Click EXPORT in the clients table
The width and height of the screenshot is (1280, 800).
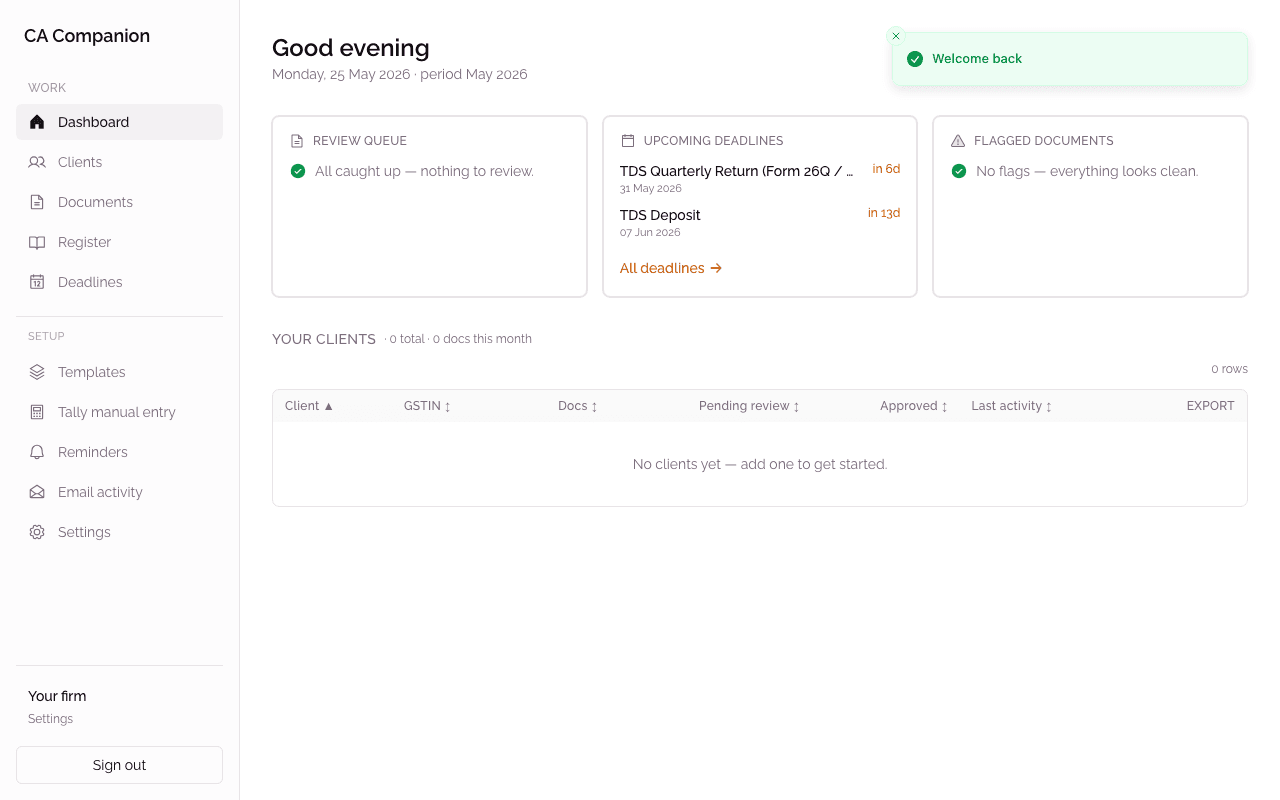coord(1210,406)
